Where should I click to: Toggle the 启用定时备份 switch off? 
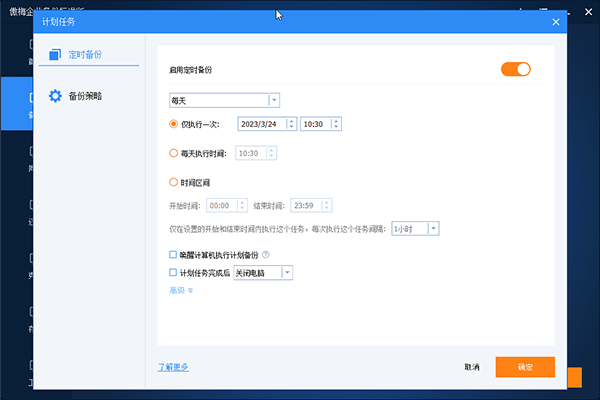(515, 69)
